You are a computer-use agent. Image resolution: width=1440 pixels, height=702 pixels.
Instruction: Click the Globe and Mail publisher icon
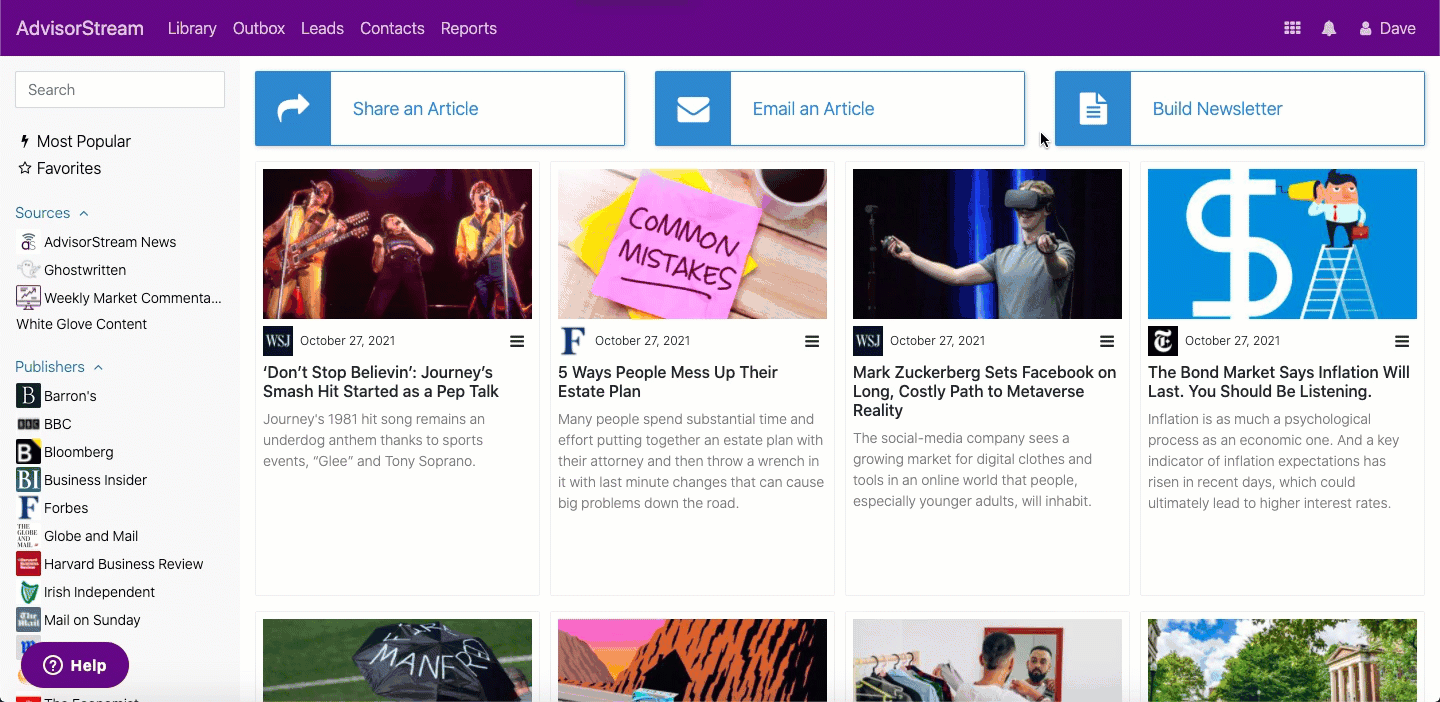click(x=28, y=536)
